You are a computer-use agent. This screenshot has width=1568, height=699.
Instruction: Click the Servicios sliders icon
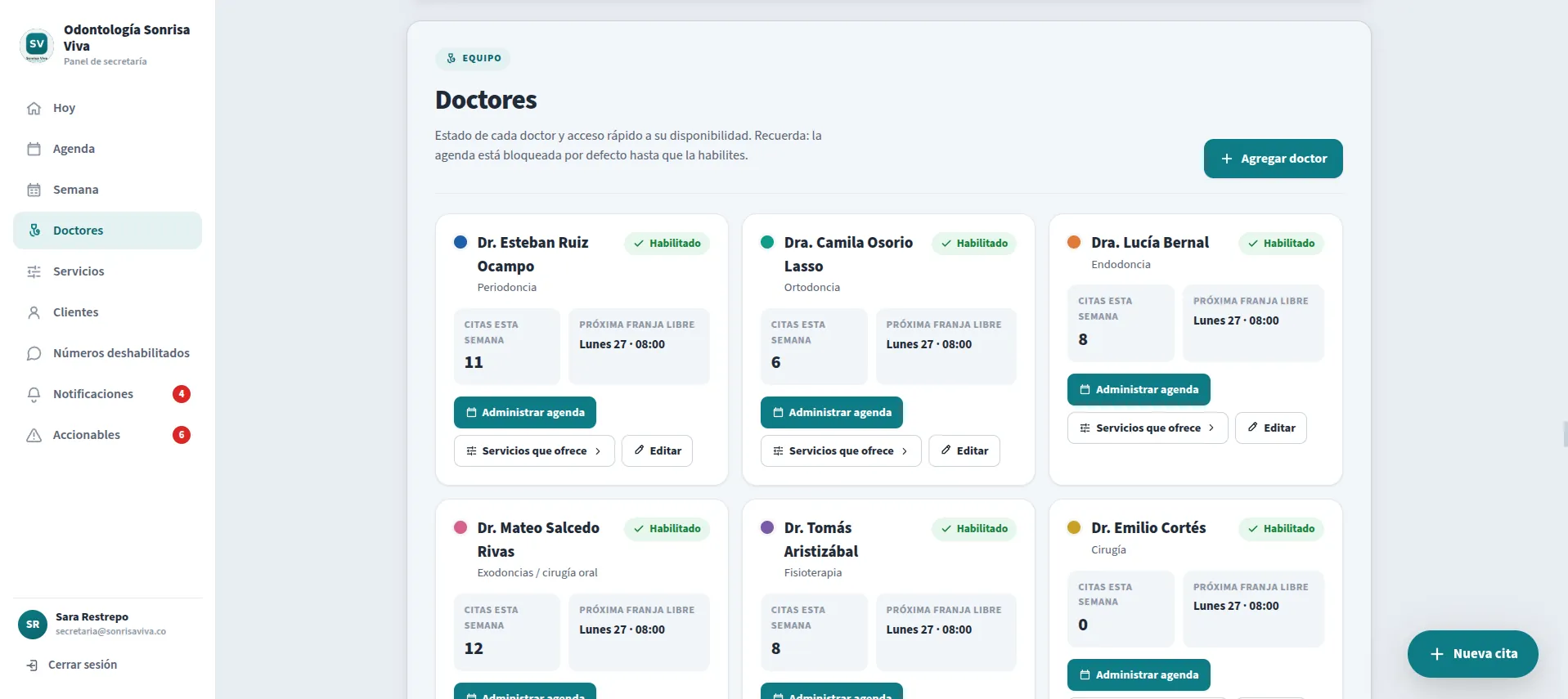34,271
